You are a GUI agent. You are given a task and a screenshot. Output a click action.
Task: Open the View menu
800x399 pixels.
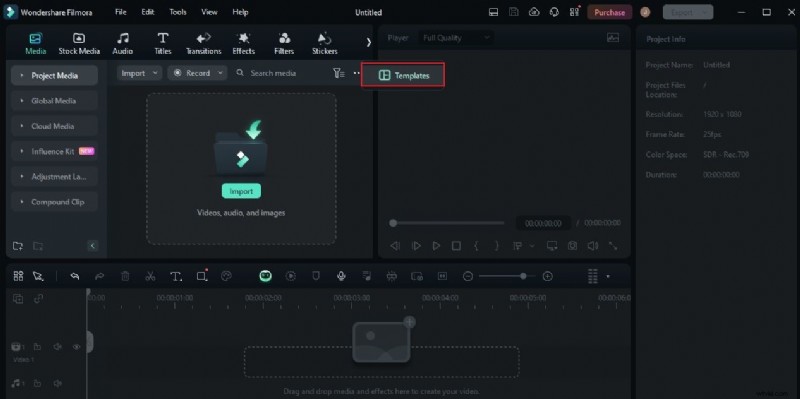click(209, 12)
